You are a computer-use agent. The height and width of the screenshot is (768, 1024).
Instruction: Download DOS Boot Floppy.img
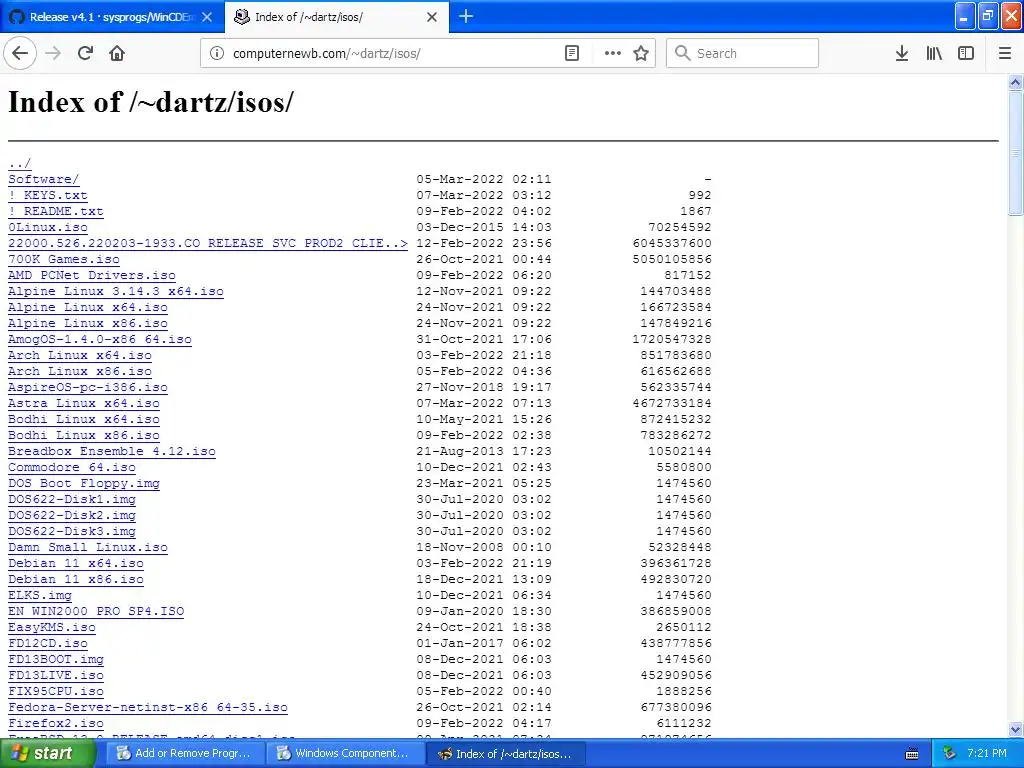coord(84,483)
